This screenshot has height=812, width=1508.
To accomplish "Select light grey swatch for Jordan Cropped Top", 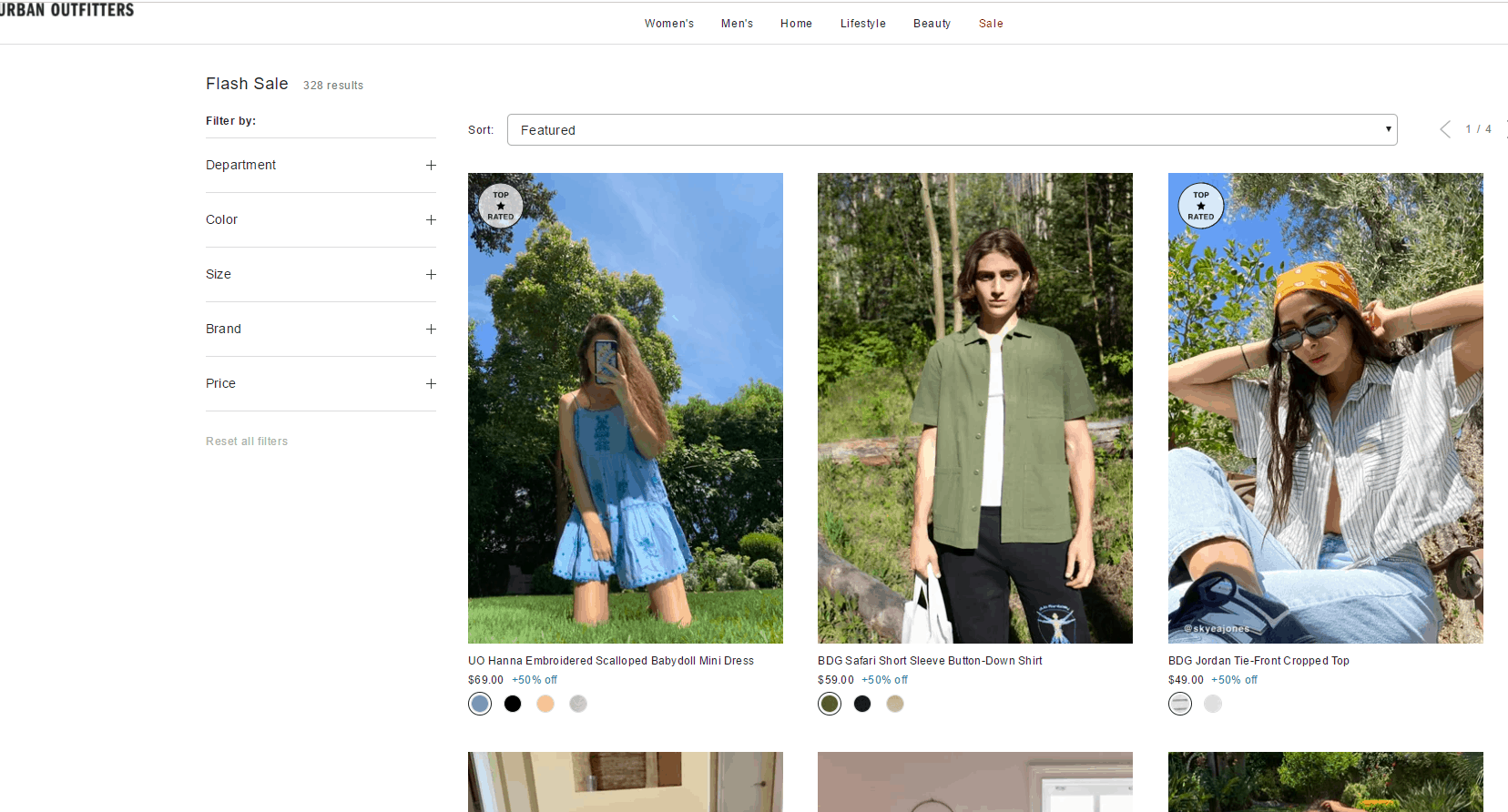I will 1213,704.
